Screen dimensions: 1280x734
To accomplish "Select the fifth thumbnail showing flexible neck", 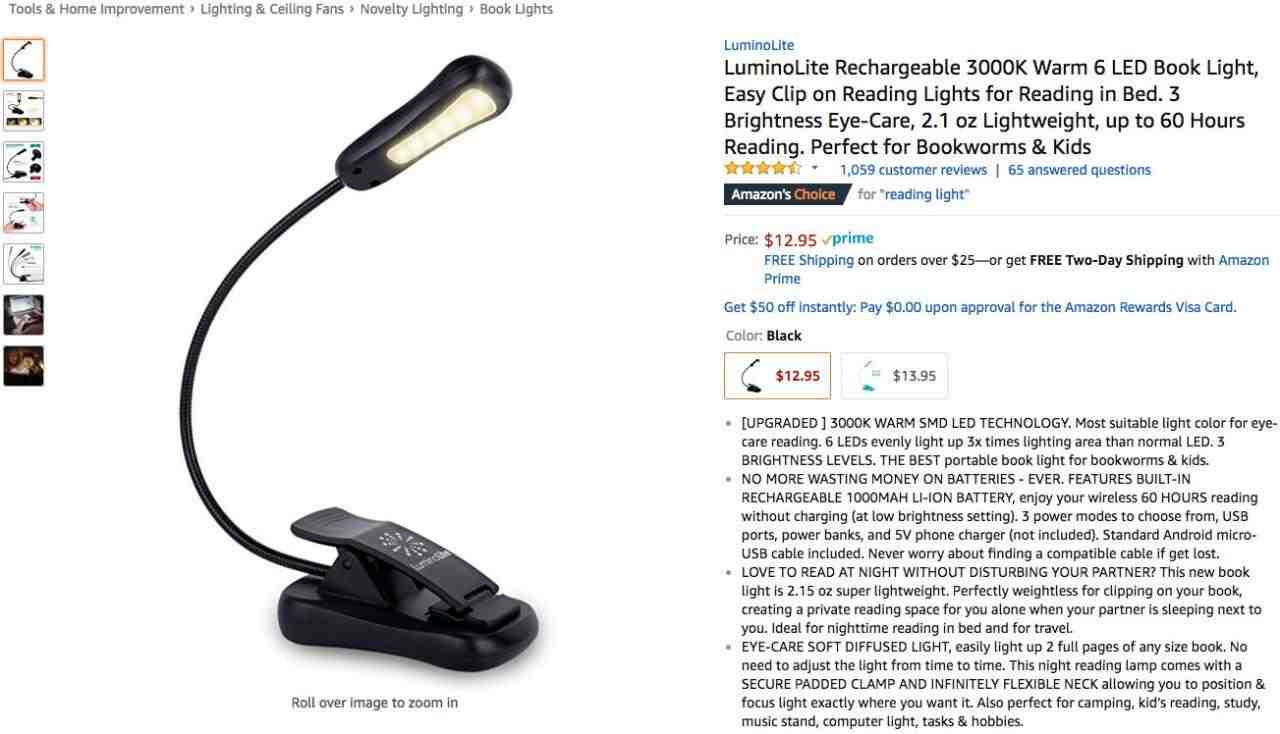I will point(23,264).
